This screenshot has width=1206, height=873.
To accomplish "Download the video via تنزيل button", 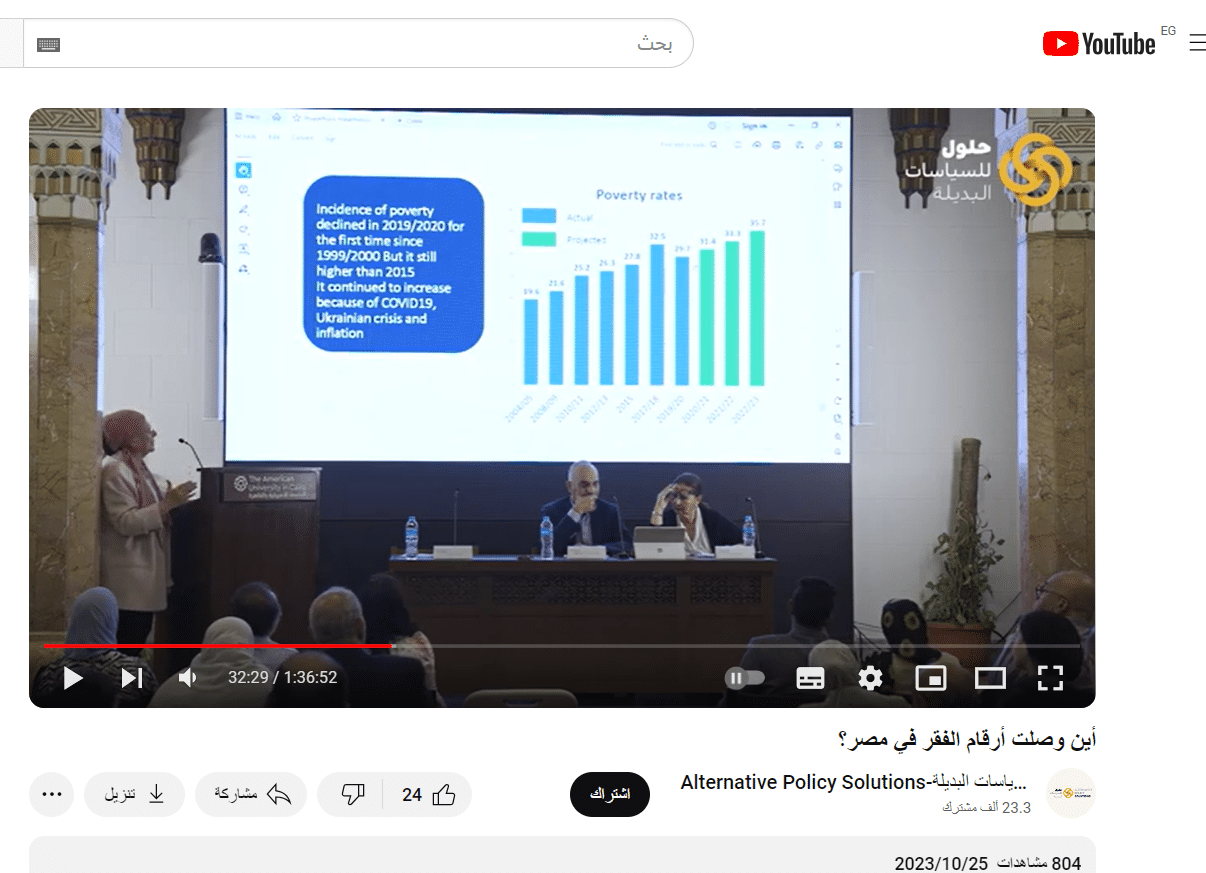I will (135, 795).
